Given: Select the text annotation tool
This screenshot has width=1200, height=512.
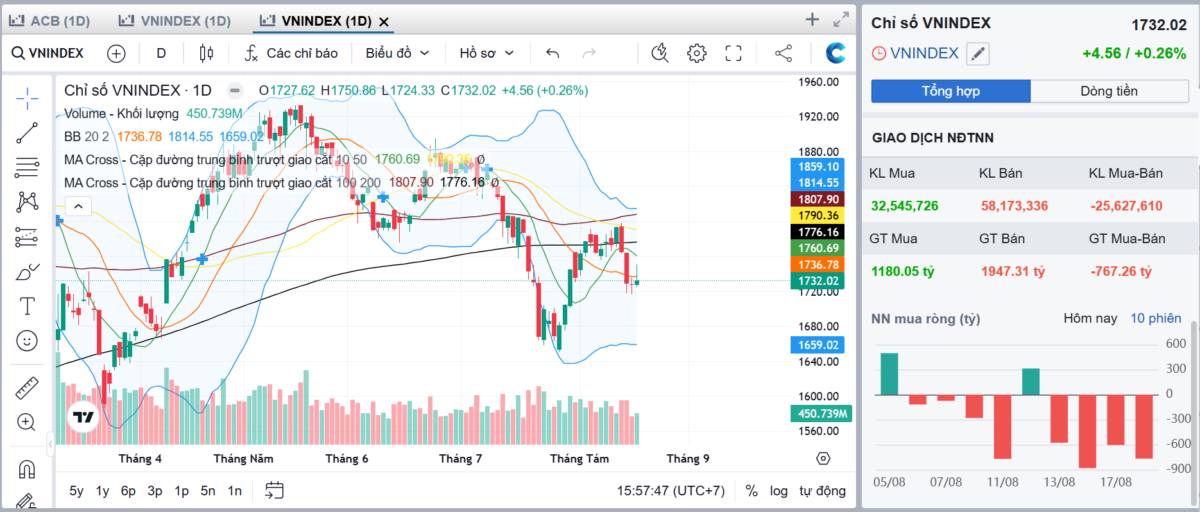Looking at the screenshot, I should click(27, 306).
